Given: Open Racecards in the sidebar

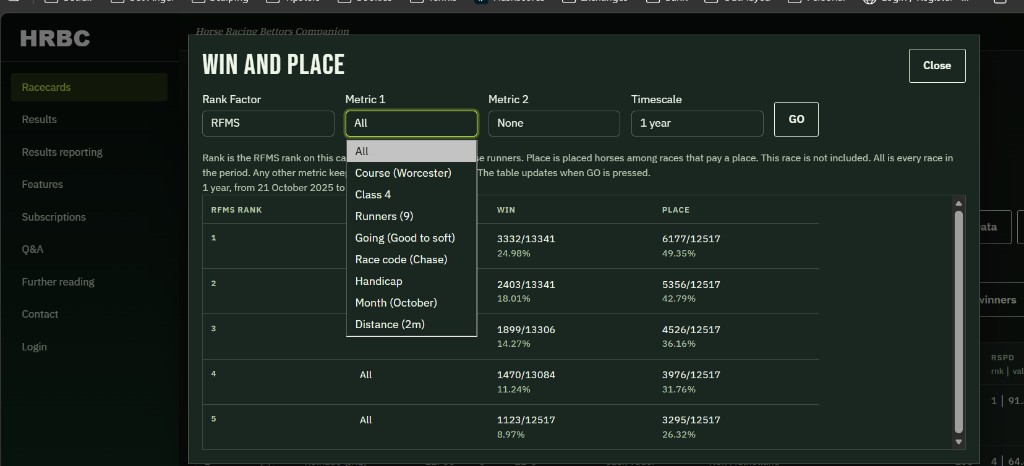Looking at the screenshot, I should pos(89,87).
